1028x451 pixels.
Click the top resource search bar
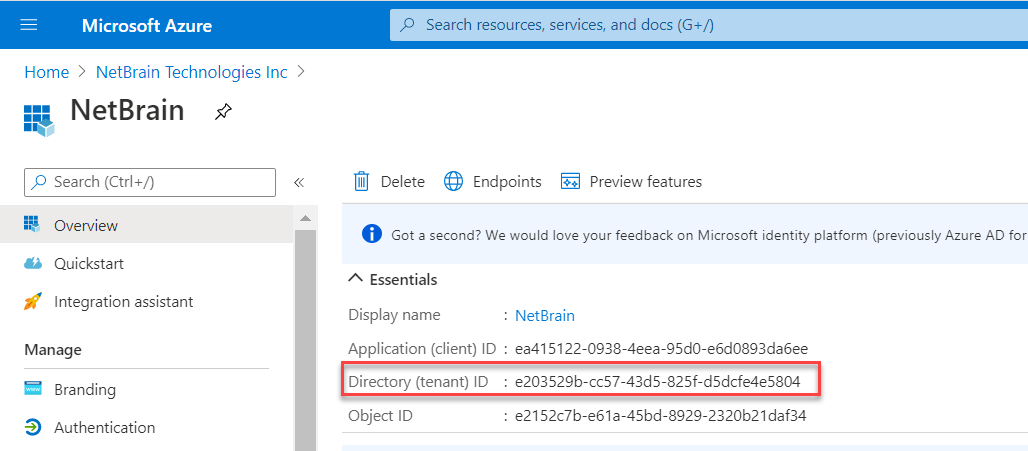[x=700, y=25]
